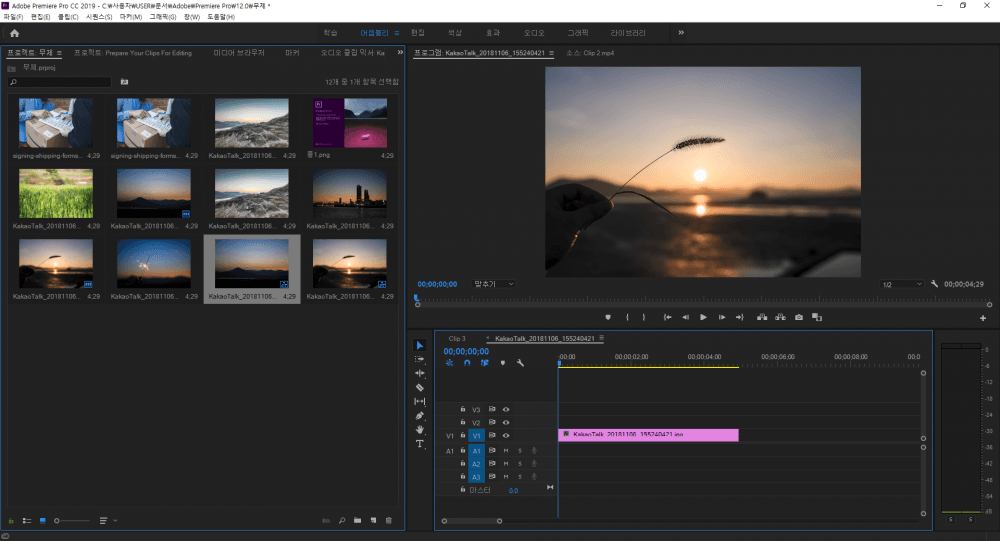Click the Comparison View button
This screenshot has width=1000, height=541.
(x=817, y=317)
